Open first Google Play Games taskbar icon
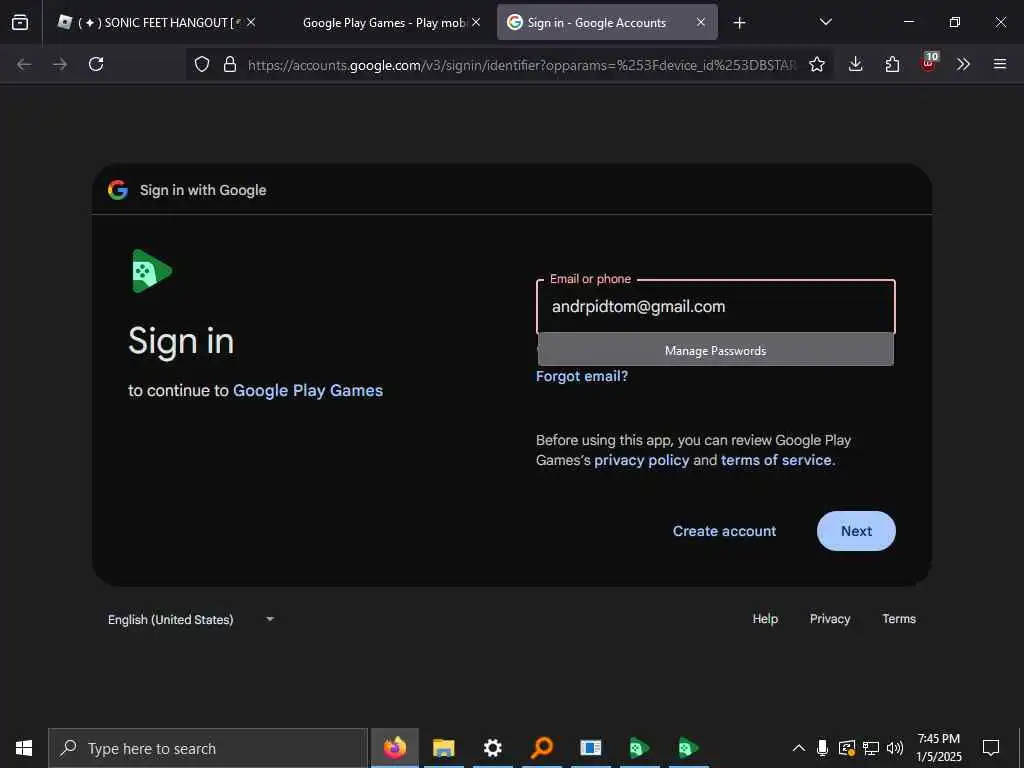 [639, 748]
